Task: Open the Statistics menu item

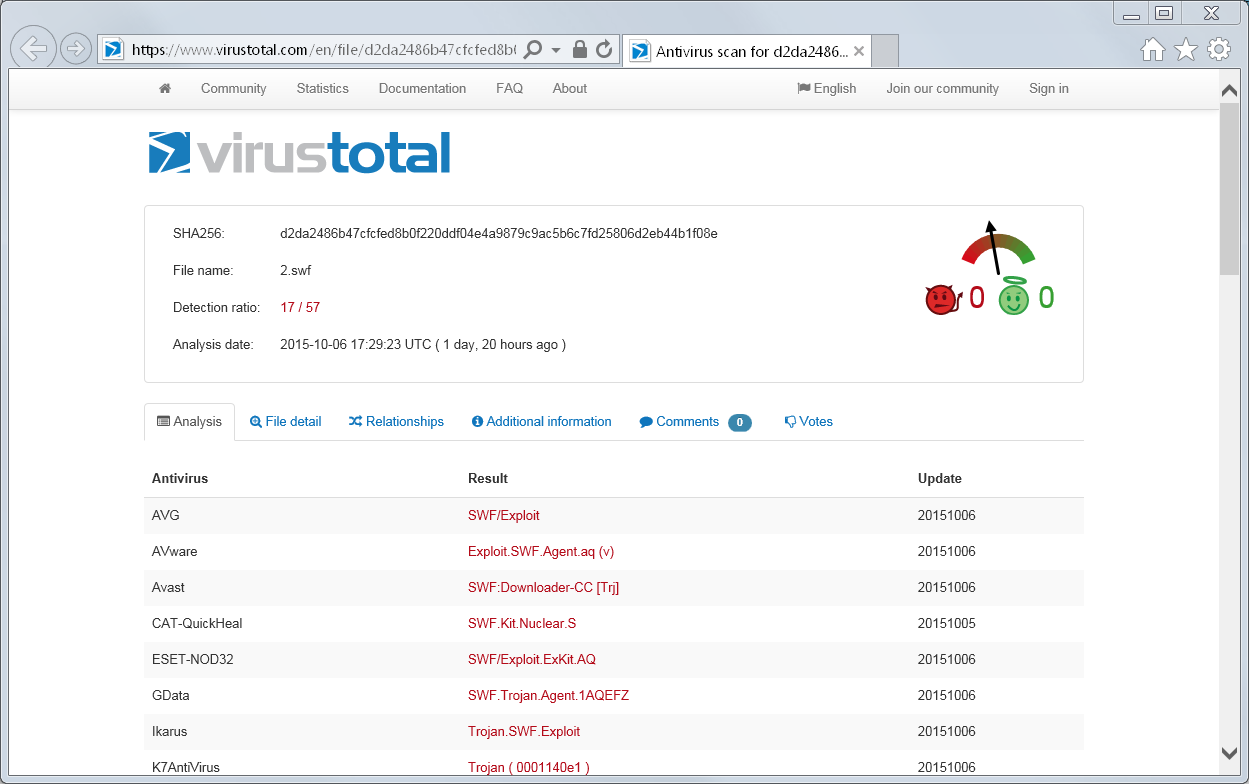Action: pyautogui.click(x=322, y=88)
